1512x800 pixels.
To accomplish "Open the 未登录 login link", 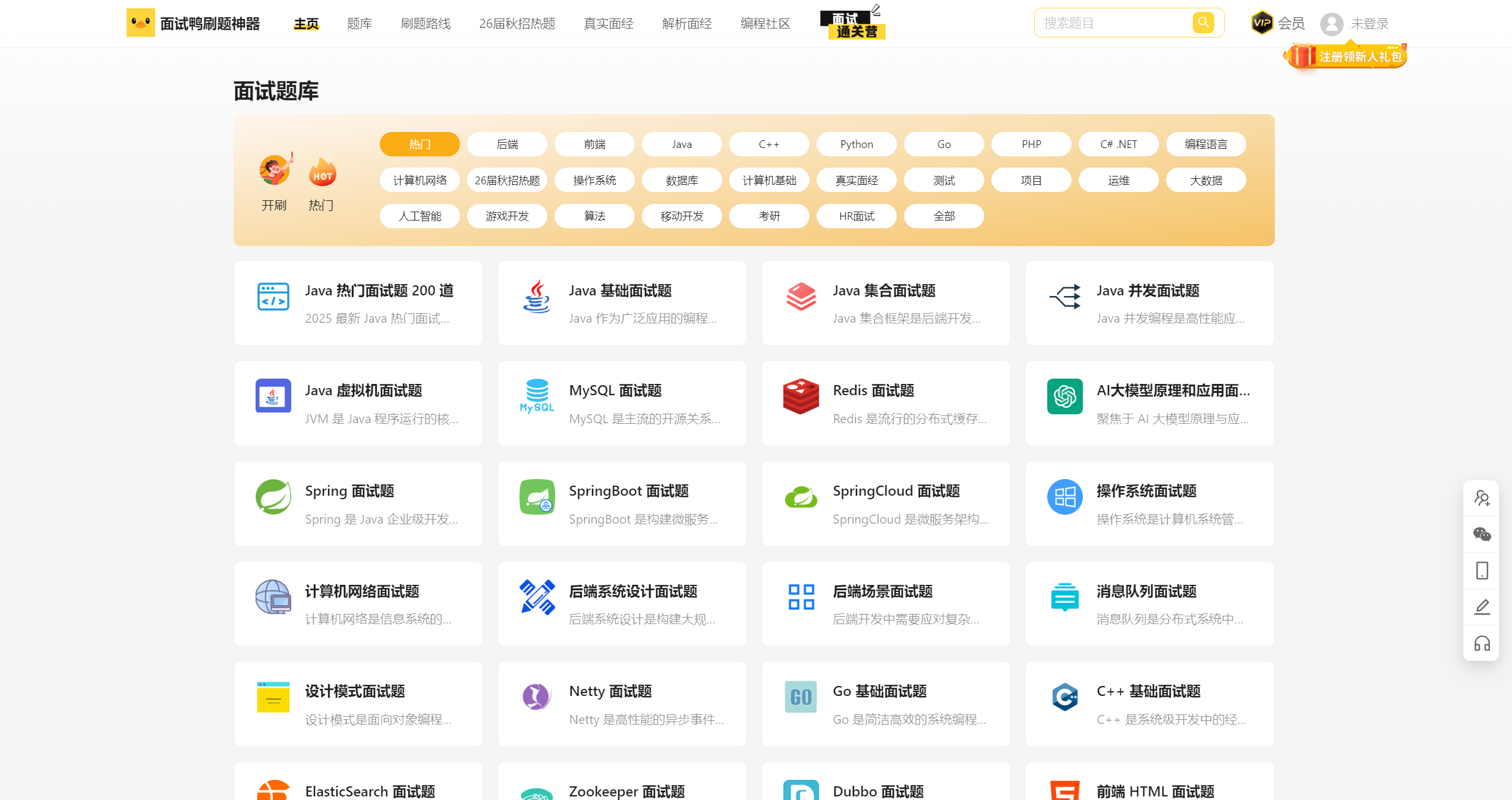I will [x=1369, y=24].
